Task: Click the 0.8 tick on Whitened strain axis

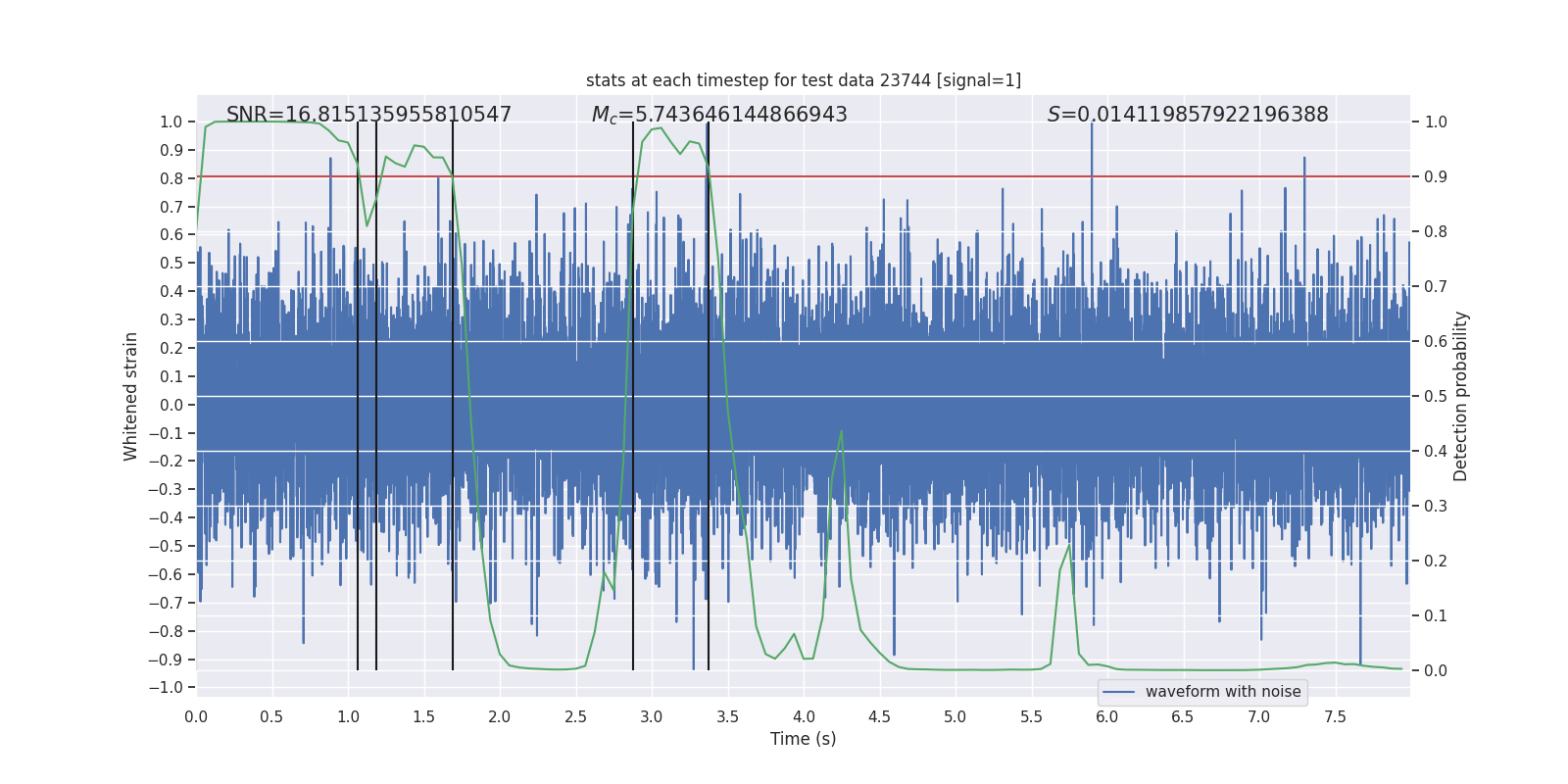Action: pos(171,178)
